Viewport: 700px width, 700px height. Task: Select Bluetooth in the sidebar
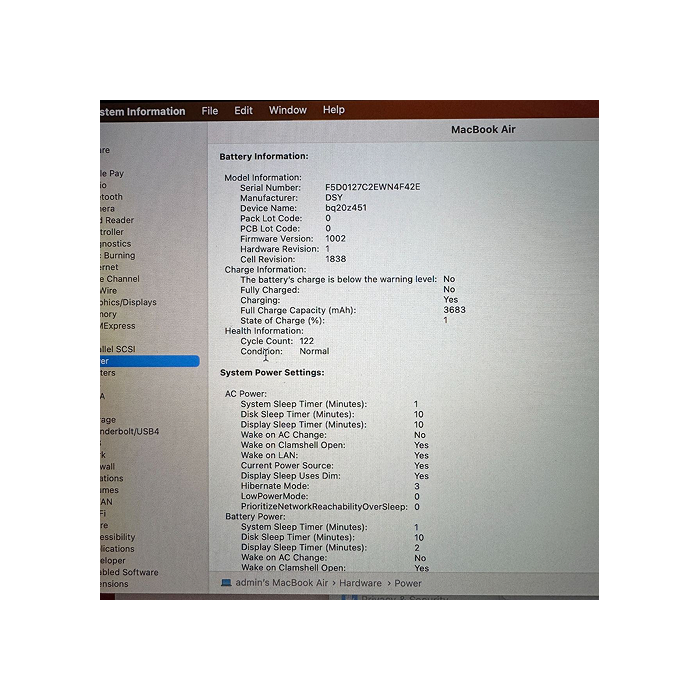tap(111, 196)
